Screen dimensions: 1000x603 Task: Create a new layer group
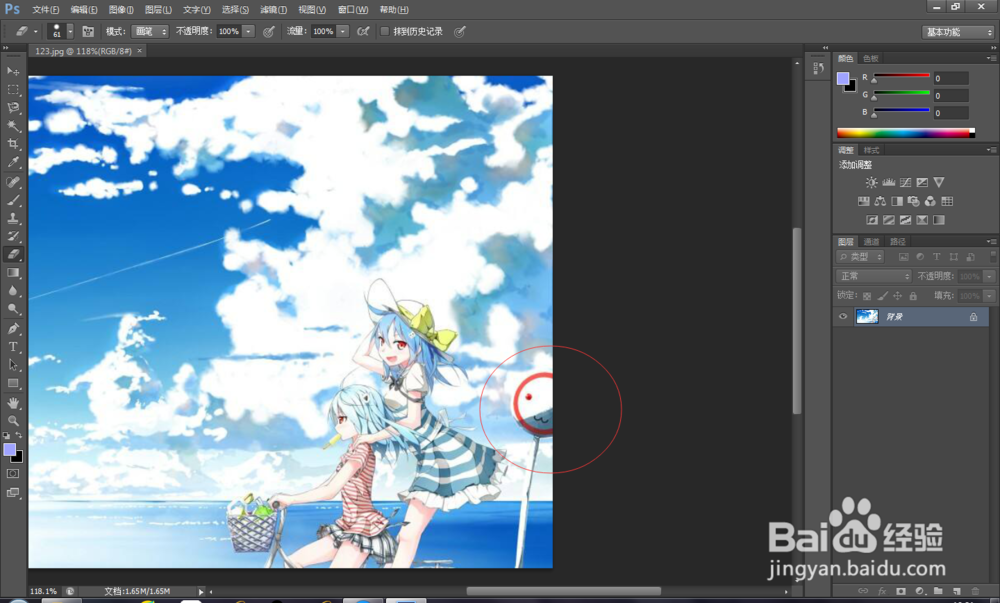[x=938, y=592]
